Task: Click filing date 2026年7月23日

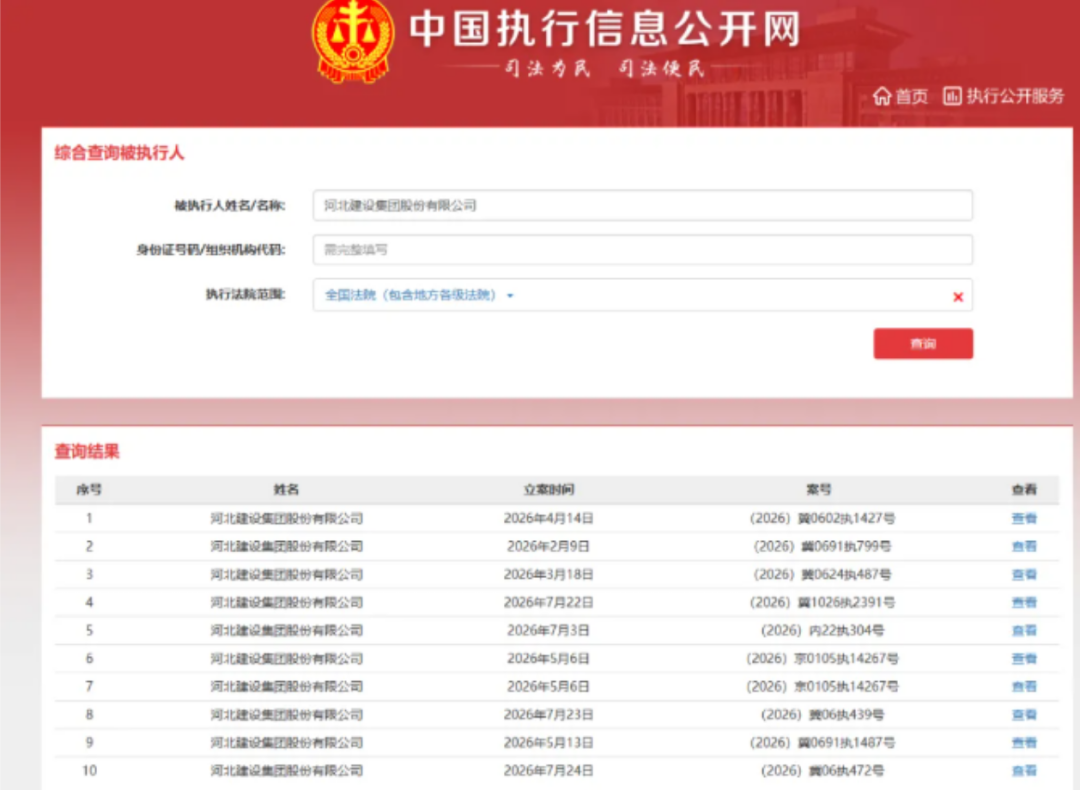Action: [x=548, y=715]
